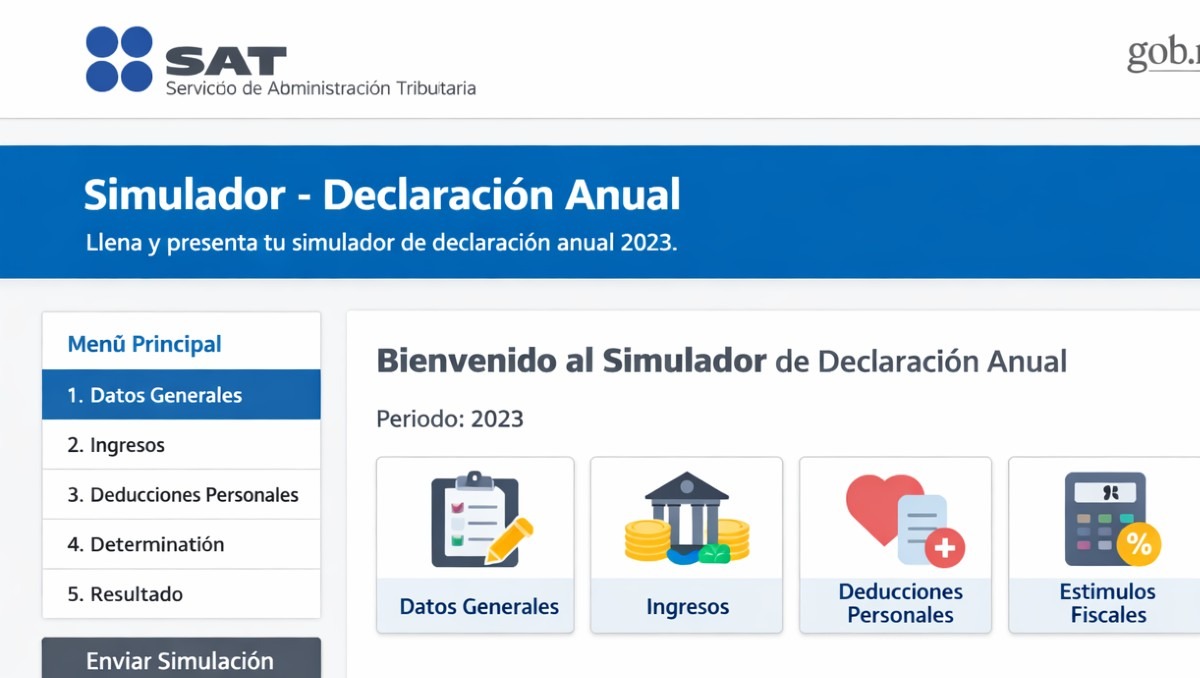
Task: Click the Datos Generales card label
Action: [x=475, y=606]
